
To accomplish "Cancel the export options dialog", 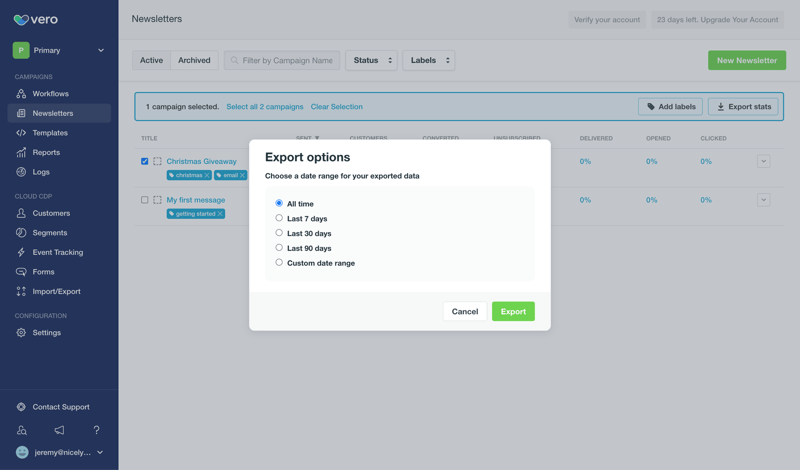I will [464, 311].
